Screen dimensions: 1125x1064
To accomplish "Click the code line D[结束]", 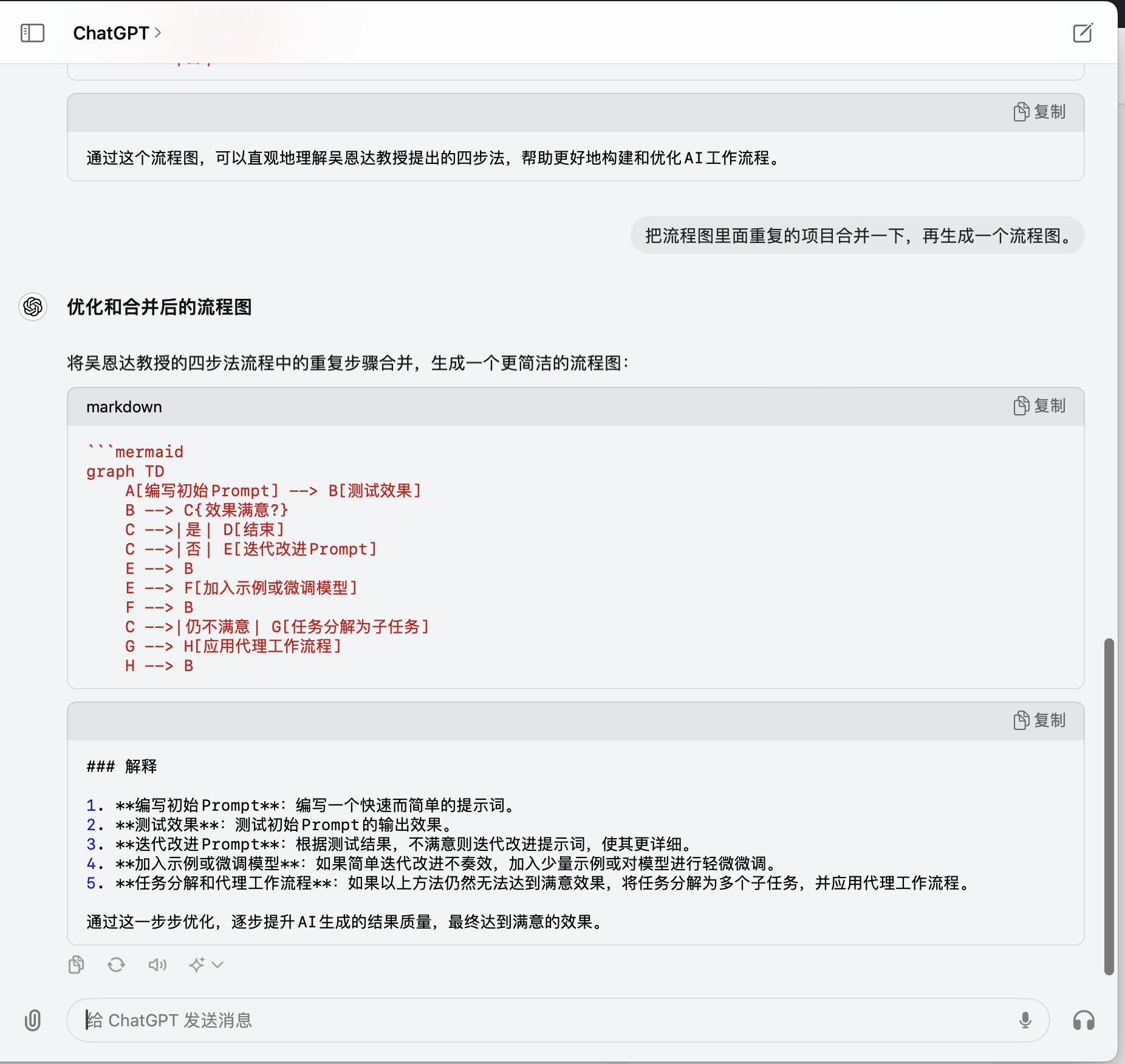I will click(x=205, y=530).
